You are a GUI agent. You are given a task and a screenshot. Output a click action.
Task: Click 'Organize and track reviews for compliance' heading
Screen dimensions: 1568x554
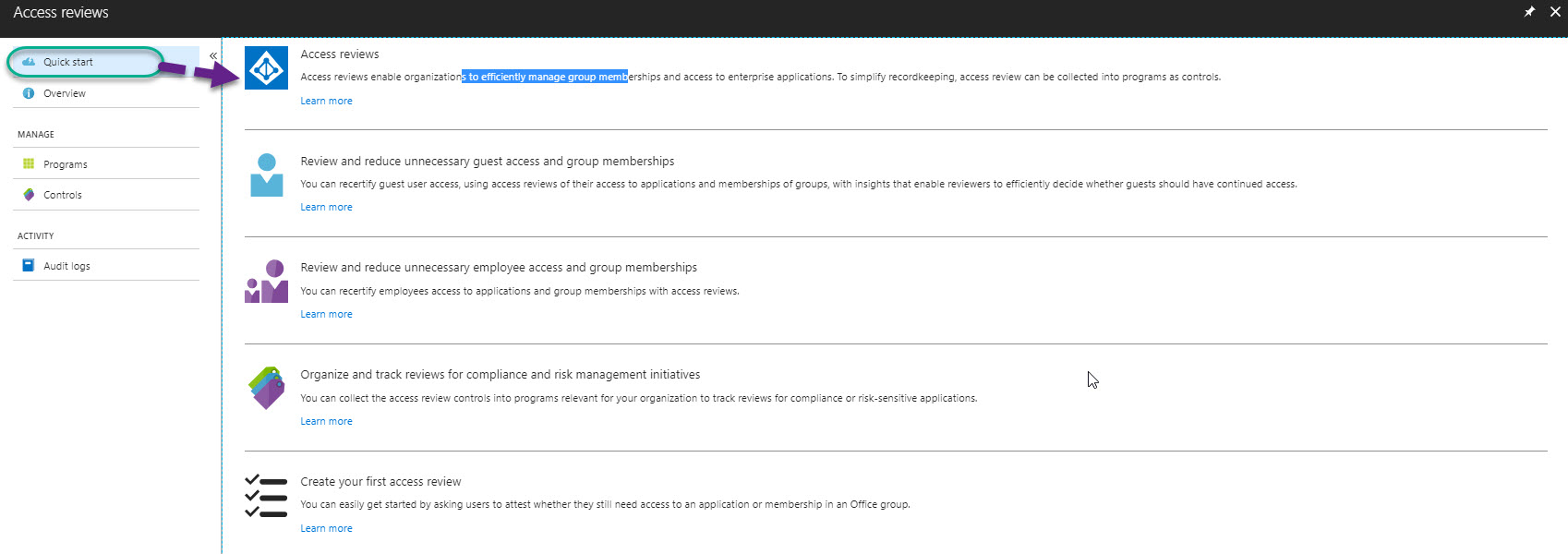[x=501, y=374]
